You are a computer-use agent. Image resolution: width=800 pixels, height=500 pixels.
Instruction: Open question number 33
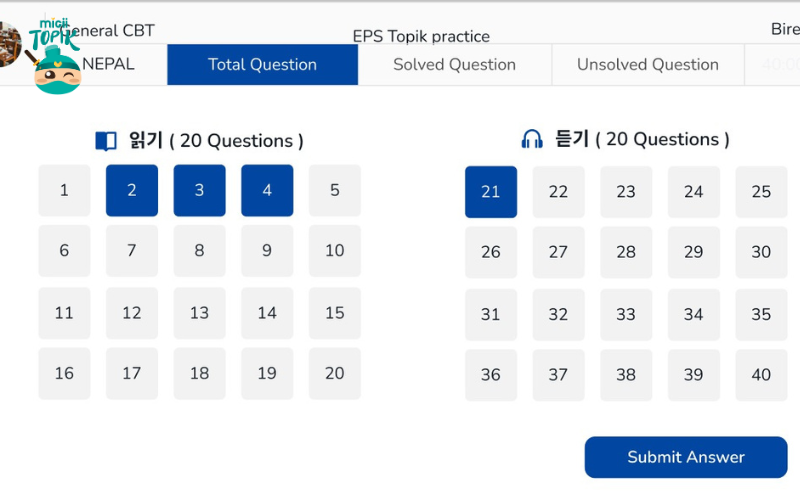tap(626, 315)
